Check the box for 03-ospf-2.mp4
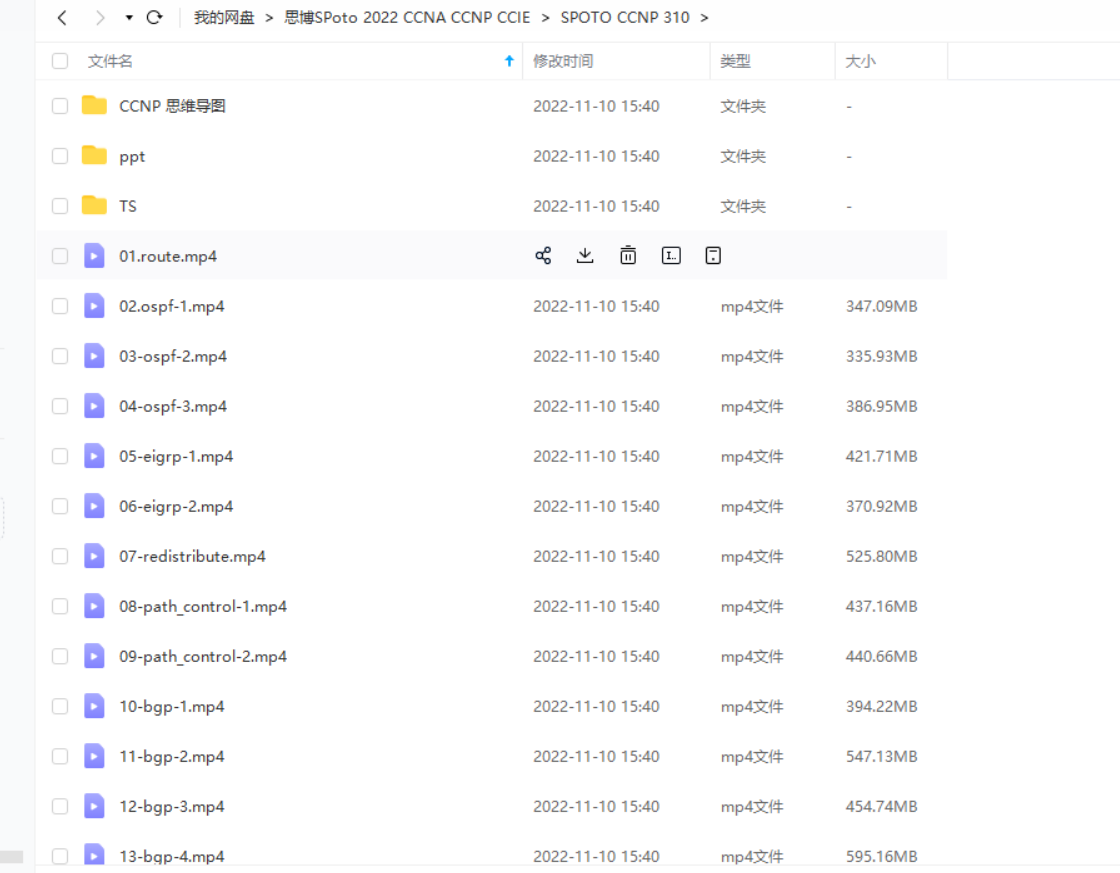1120x873 pixels. point(60,356)
